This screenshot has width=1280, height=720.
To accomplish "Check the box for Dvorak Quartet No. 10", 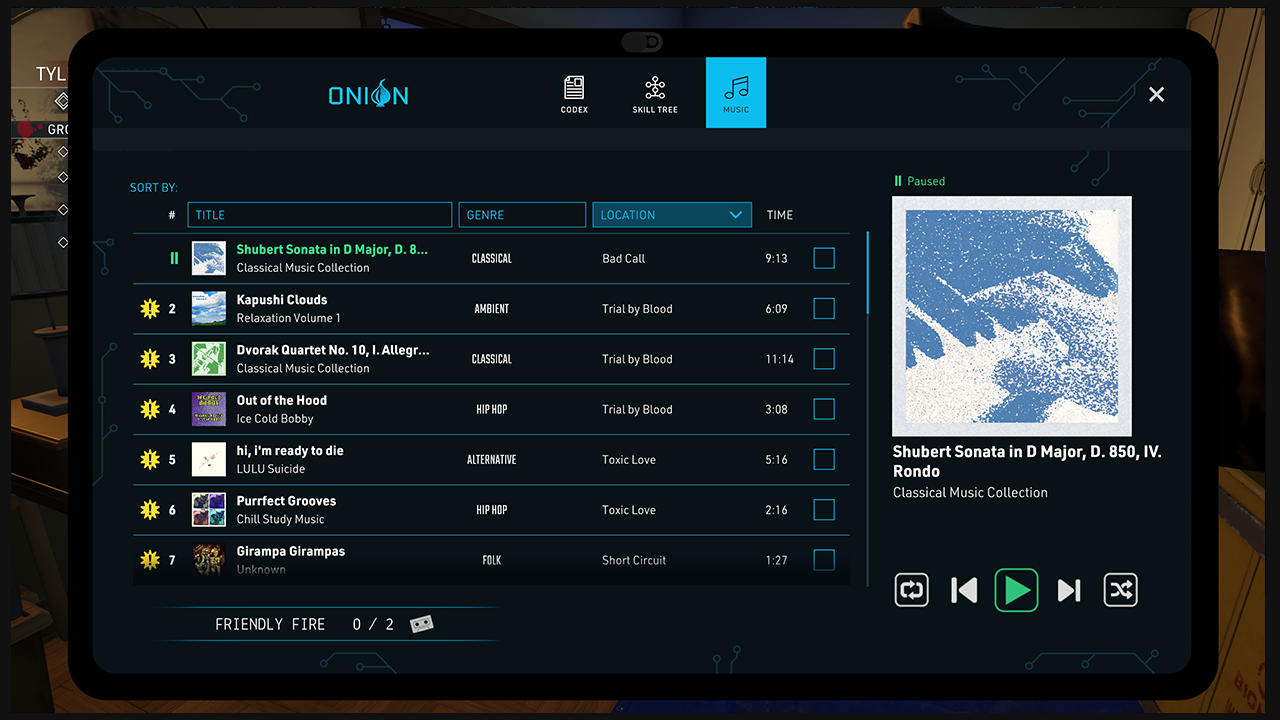I will click(824, 359).
